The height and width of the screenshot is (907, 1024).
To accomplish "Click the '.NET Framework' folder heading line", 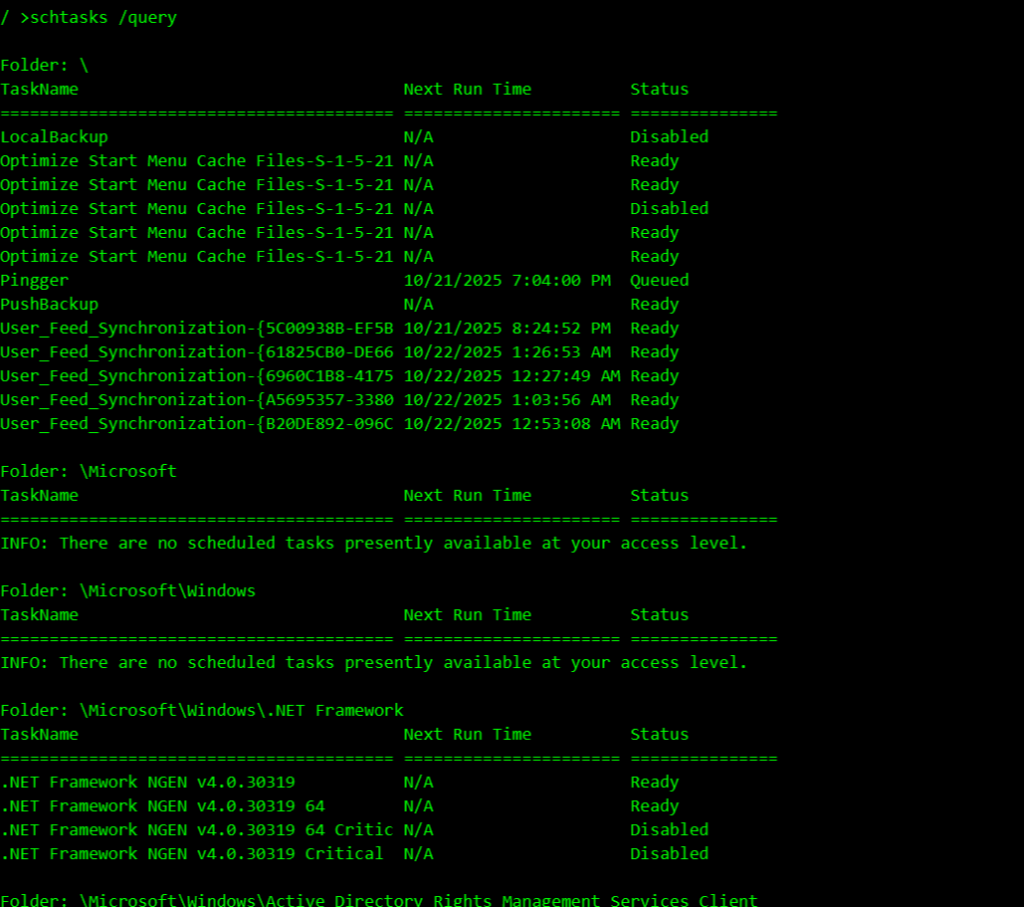I will pos(201,711).
